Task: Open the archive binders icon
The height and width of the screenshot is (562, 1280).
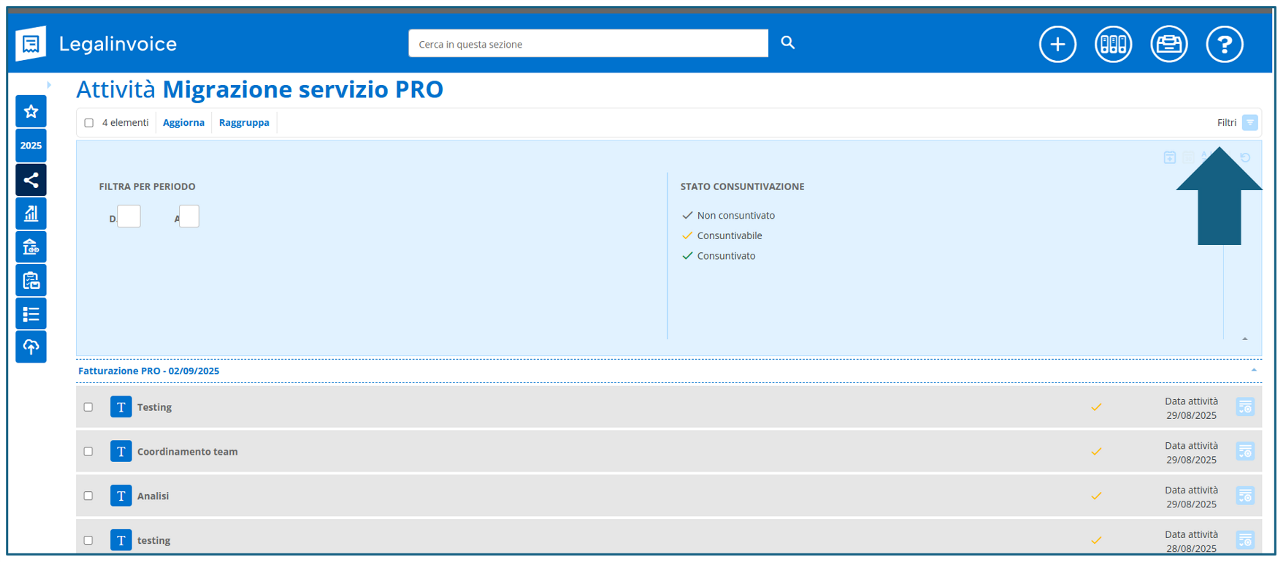Action: point(1113,44)
